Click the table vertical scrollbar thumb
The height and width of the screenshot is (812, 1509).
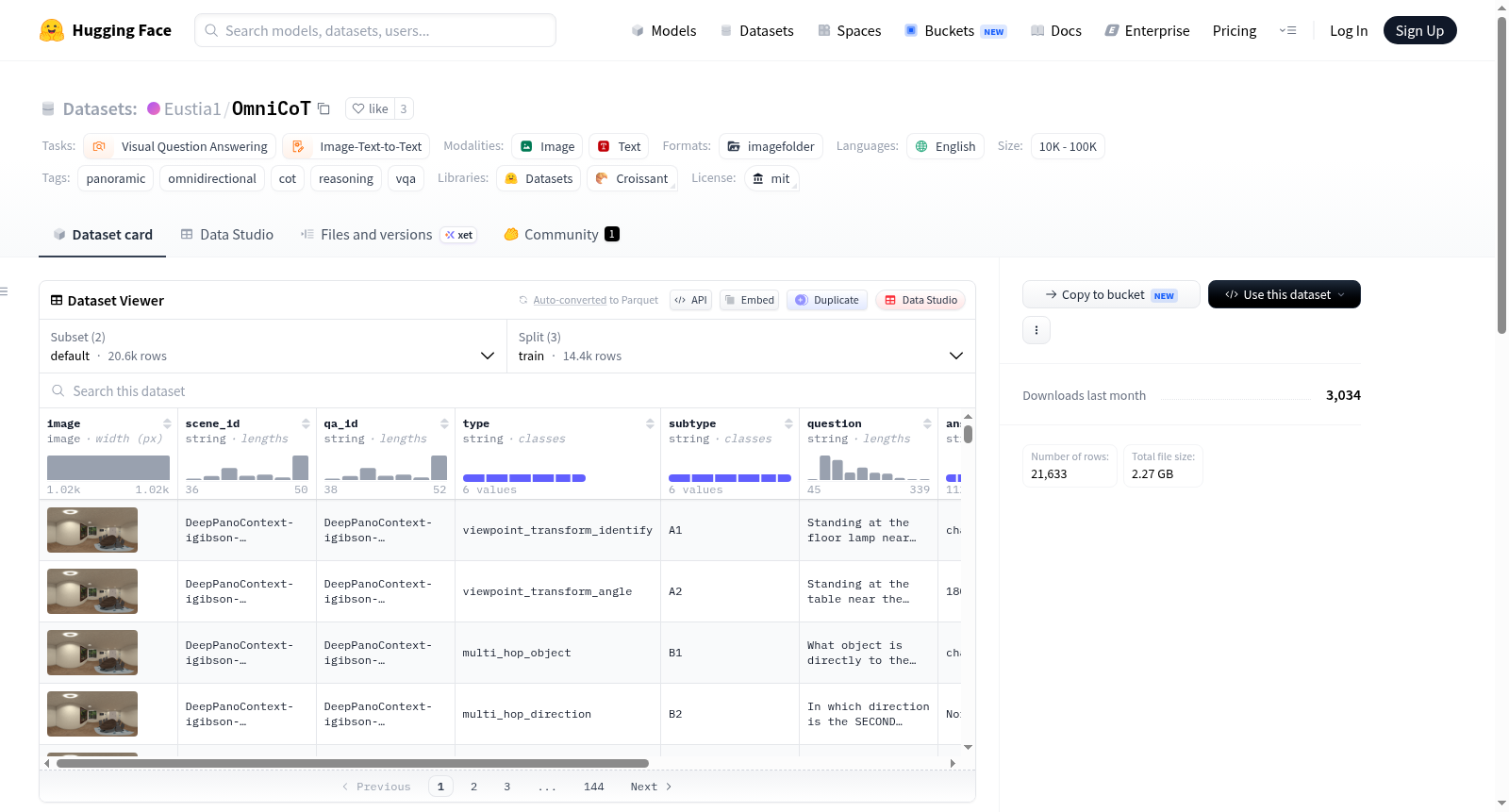point(968,434)
